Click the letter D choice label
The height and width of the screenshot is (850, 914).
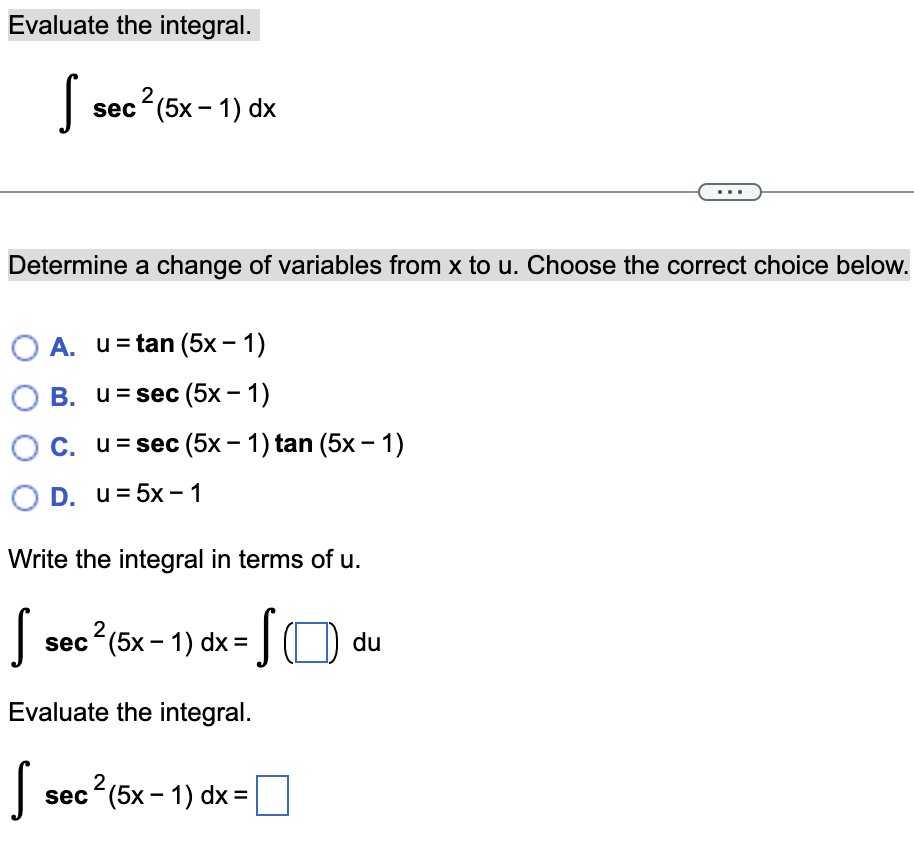coord(62,498)
